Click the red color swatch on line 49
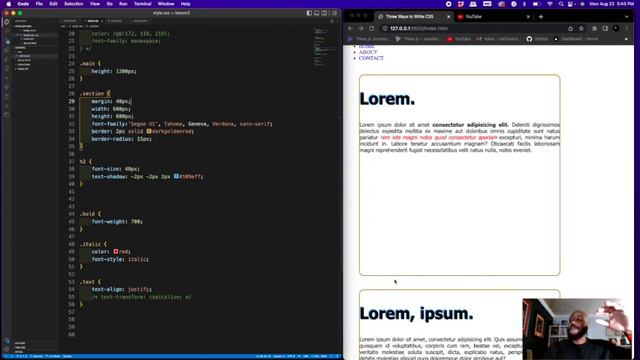The height and width of the screenshot is (360, 640). tap(116, 251)
